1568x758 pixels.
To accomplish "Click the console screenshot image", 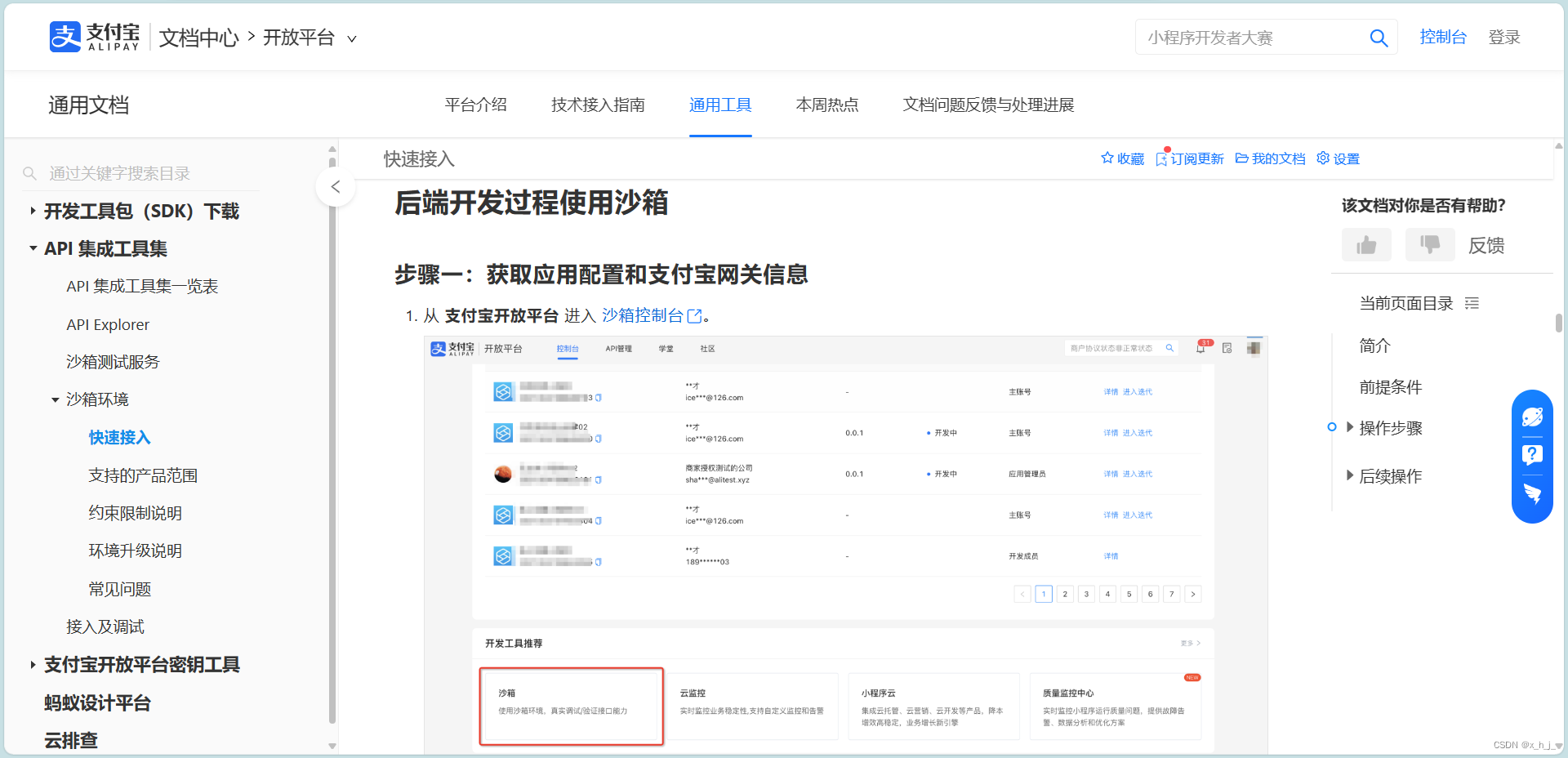I will tap(846, 544).
